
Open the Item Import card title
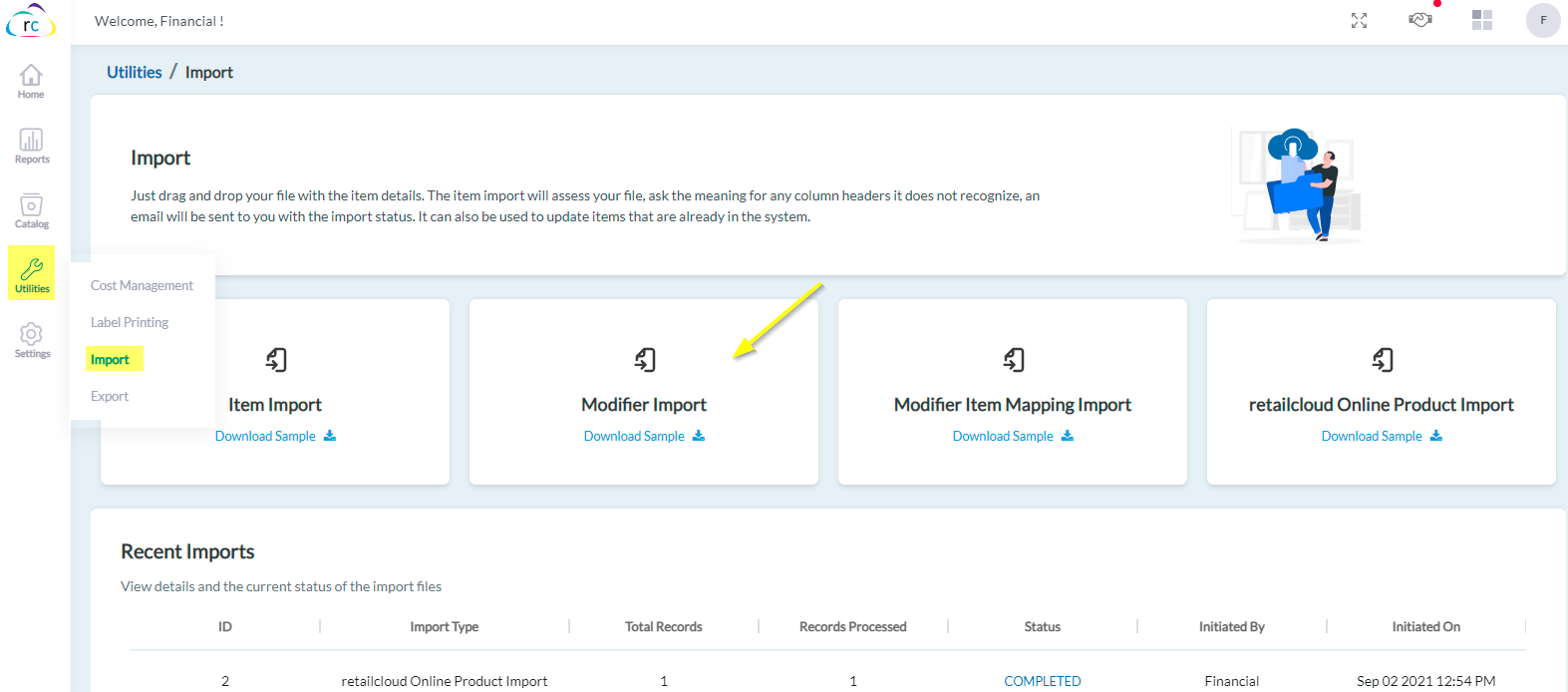coord(275,405)
